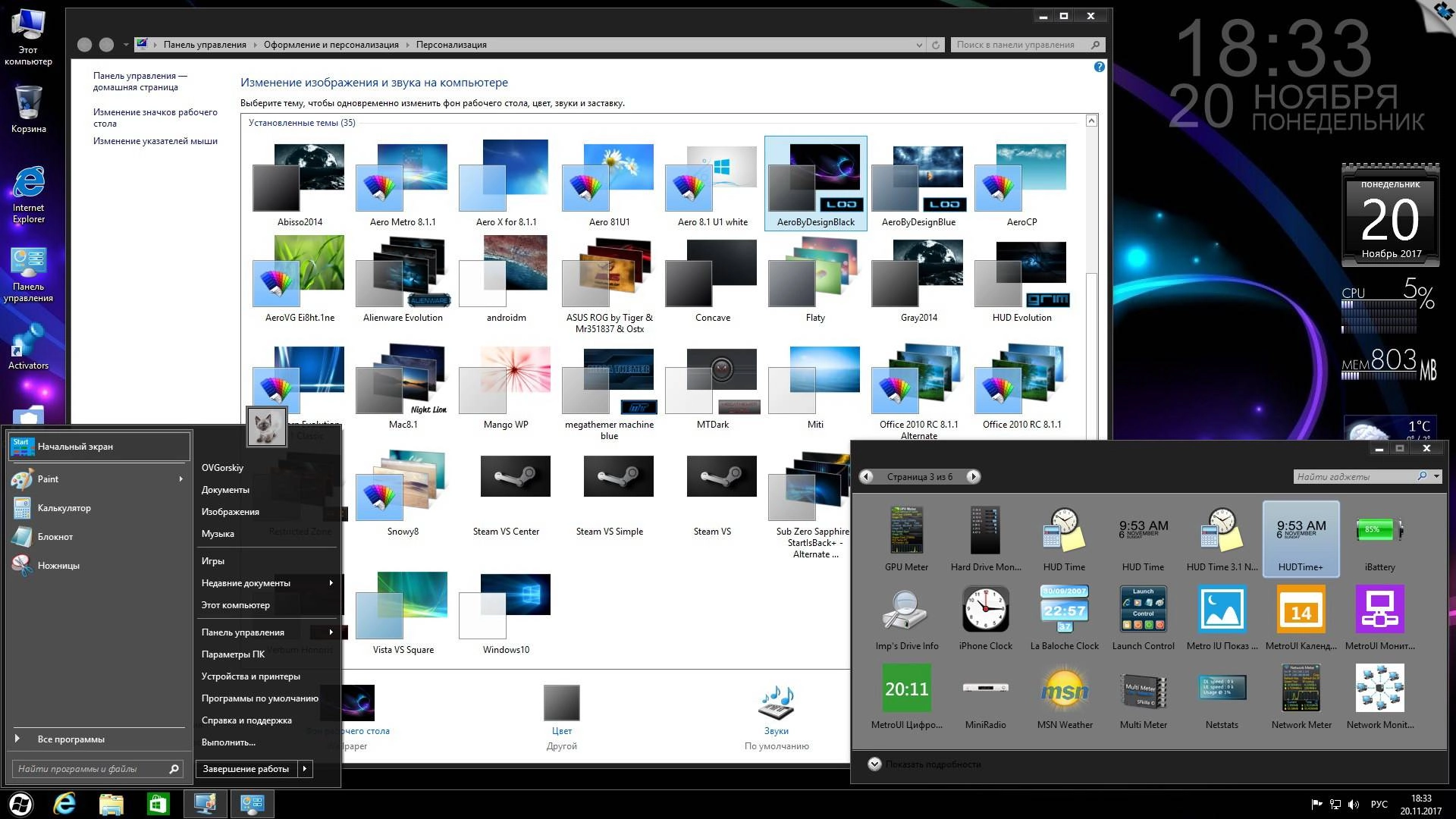Open the Launch Control gadget
The width and height of the screenshot is (1456, 819).
pos(1143,610)
